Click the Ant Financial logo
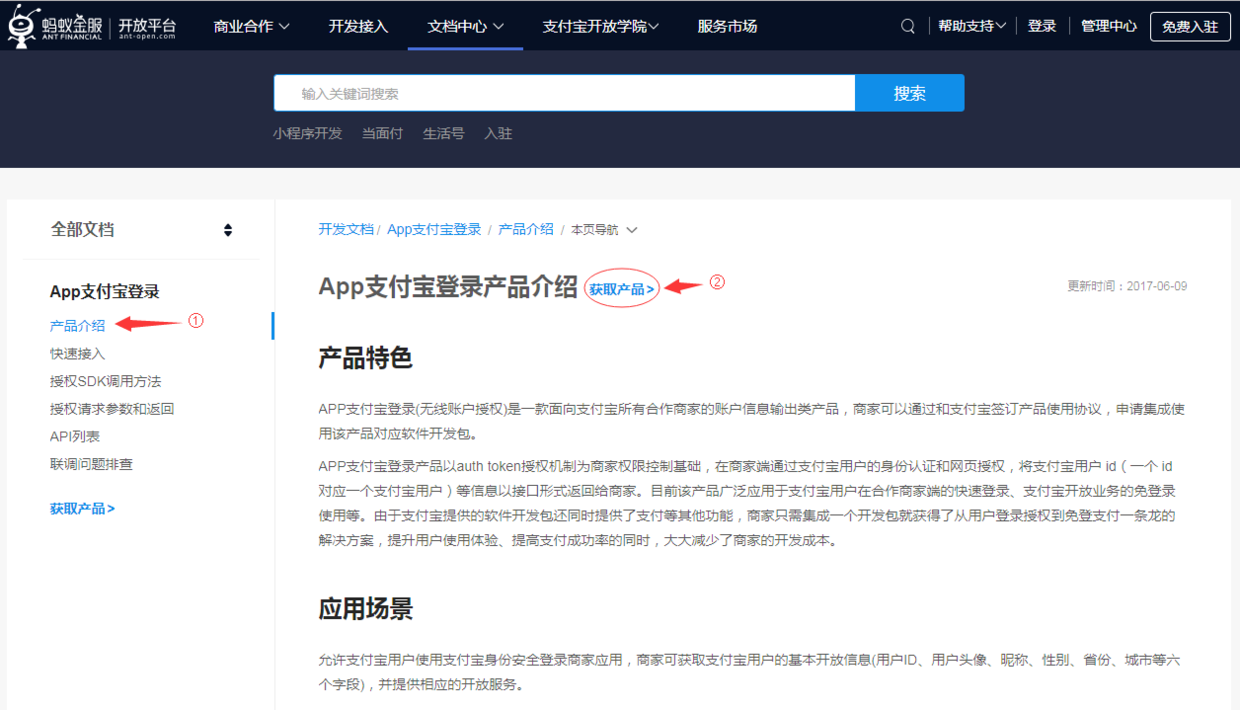 pos(92,26)
